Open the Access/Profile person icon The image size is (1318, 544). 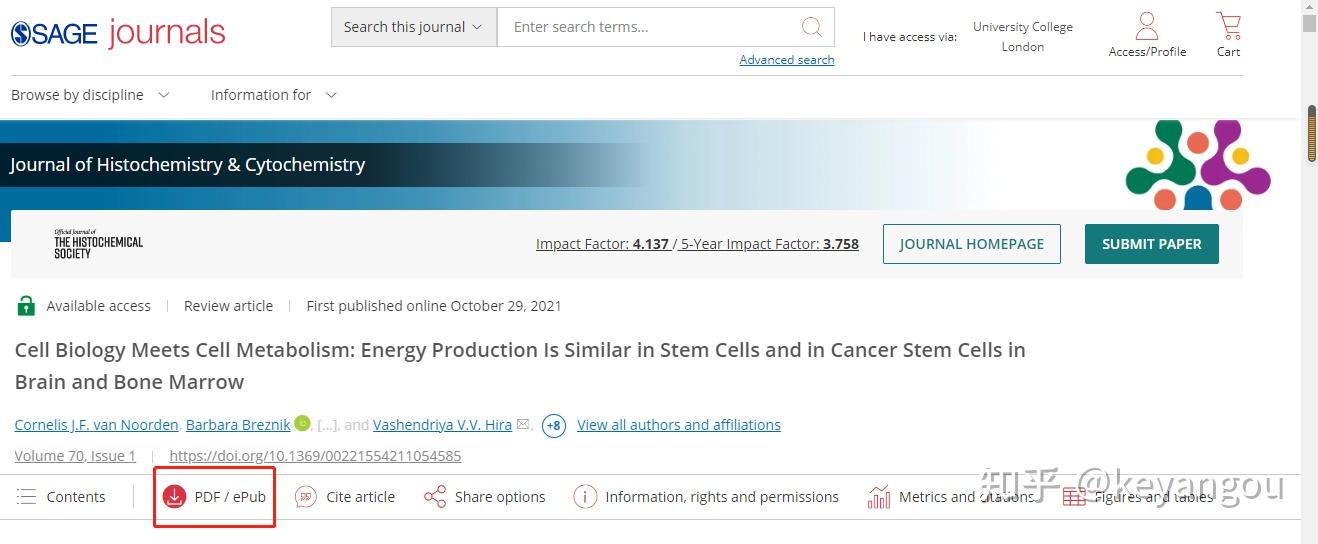[x=1147, y=26]
